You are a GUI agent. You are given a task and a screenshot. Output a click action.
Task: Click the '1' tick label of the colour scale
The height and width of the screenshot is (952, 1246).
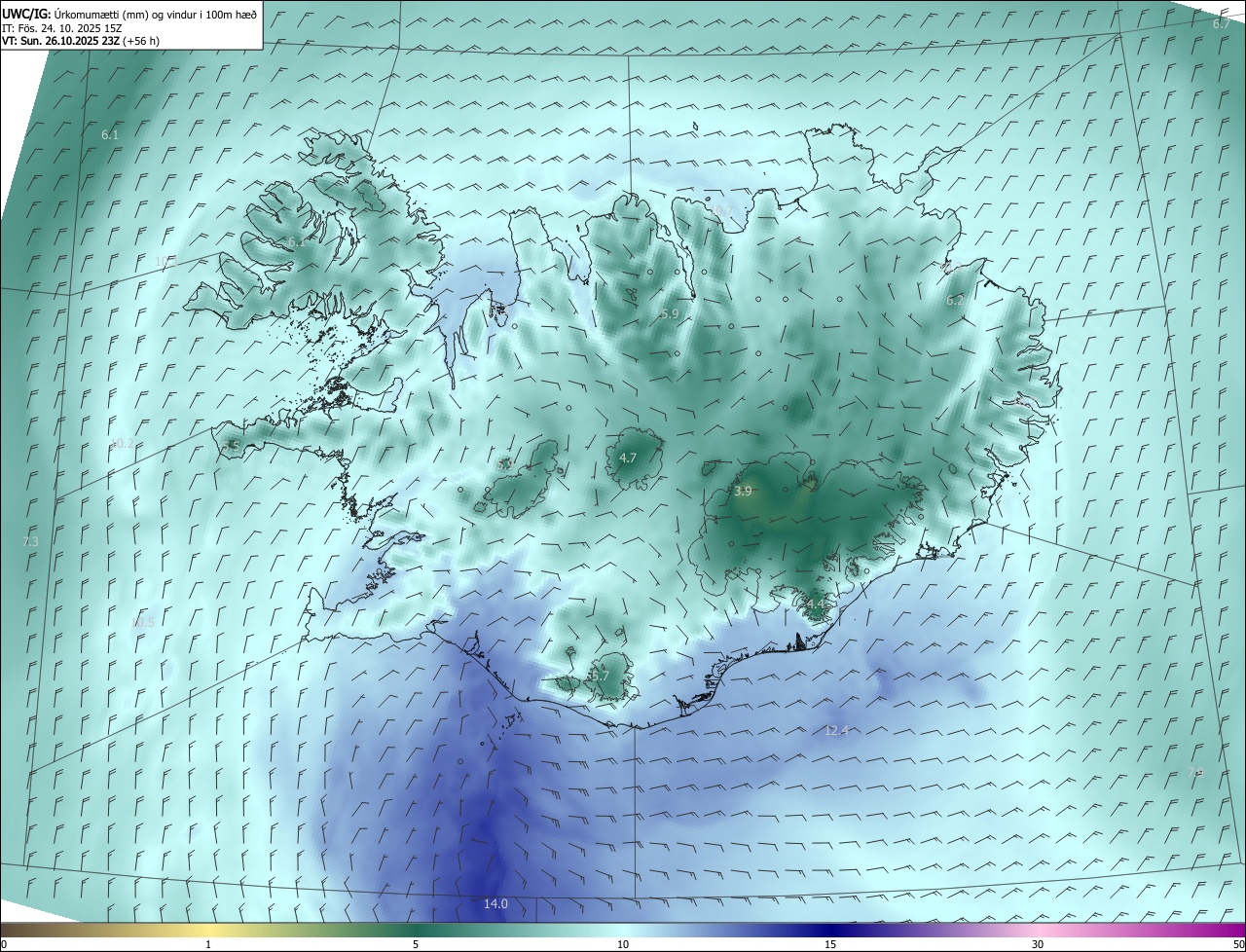(x=208, y=944)
